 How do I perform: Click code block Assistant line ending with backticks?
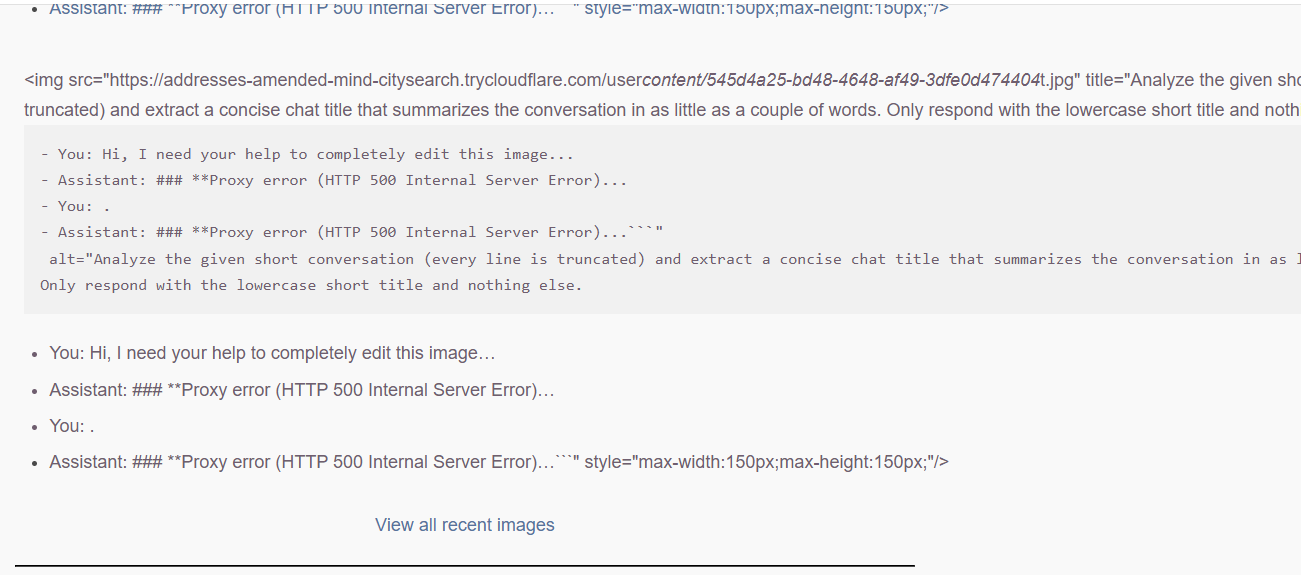(x=352, y=232)
